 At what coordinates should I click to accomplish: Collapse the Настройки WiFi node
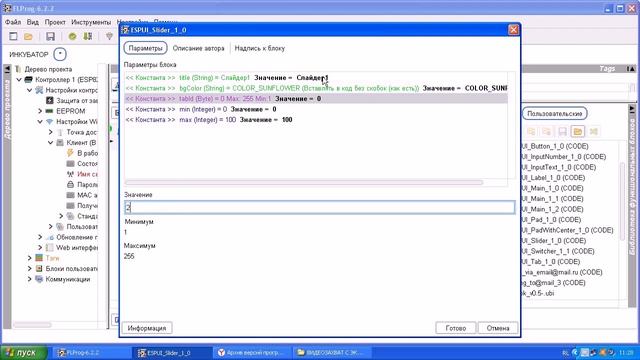[x=40, y=122]
